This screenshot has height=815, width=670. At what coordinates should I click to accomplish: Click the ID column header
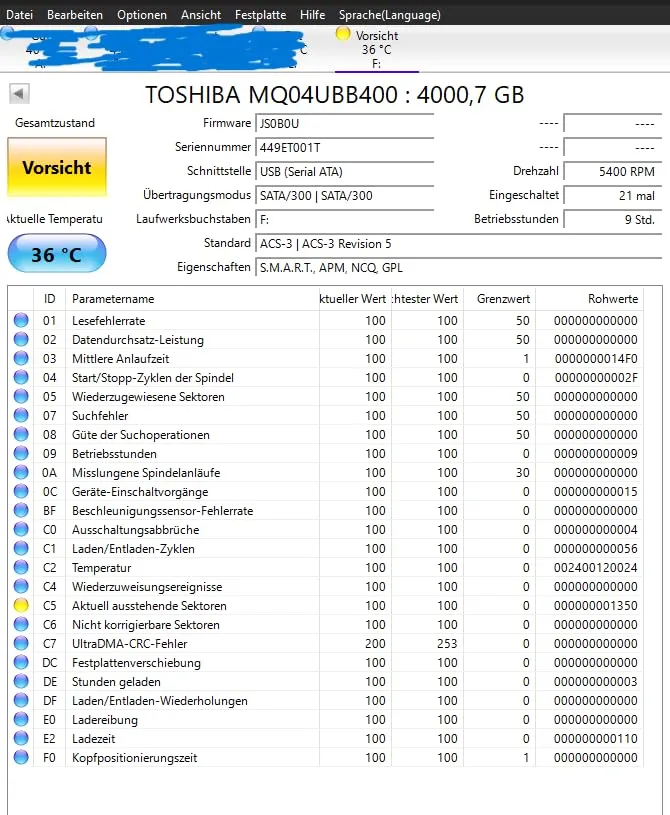[x=49, y=299]
